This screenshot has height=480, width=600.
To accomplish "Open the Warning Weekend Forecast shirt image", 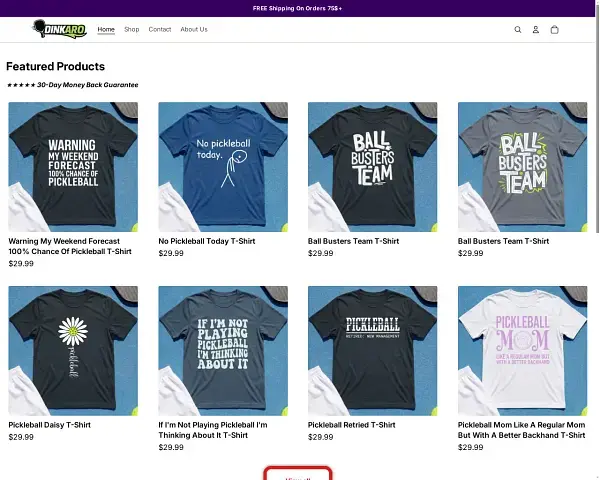I will click(73, 167).
